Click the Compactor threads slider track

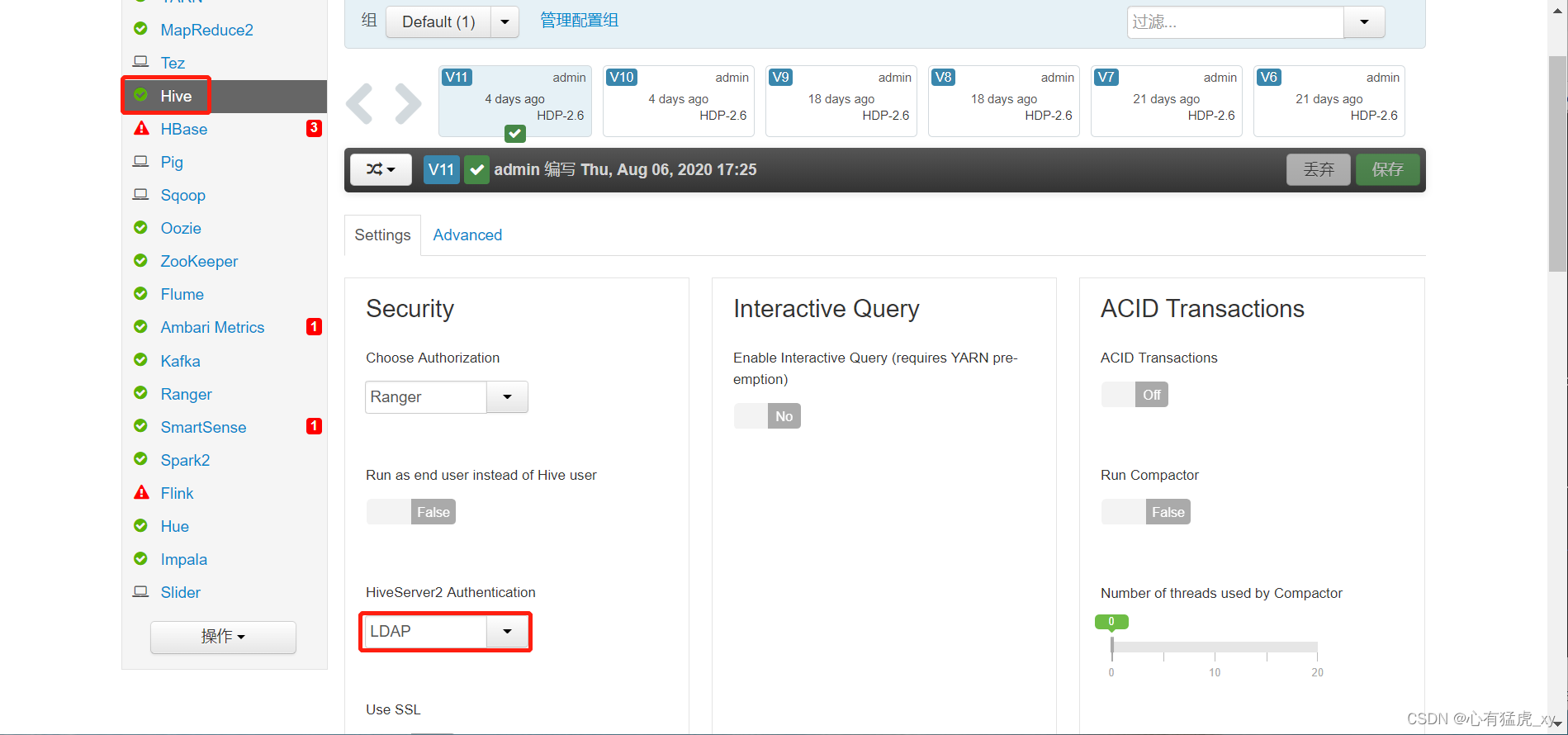point(1215,647)
